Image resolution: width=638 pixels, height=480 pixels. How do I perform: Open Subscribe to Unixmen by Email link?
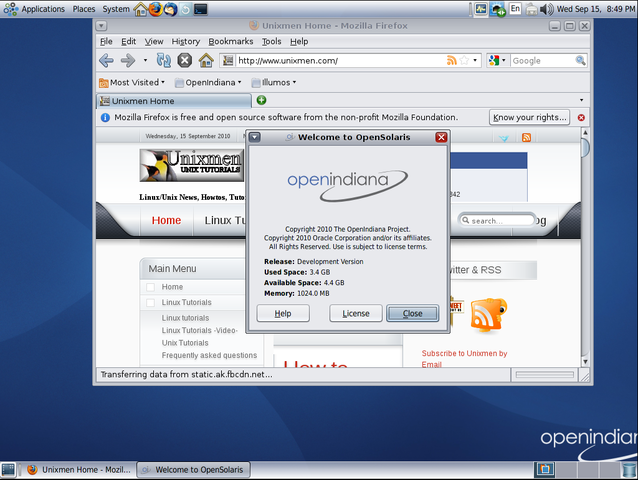coord(464,358)
